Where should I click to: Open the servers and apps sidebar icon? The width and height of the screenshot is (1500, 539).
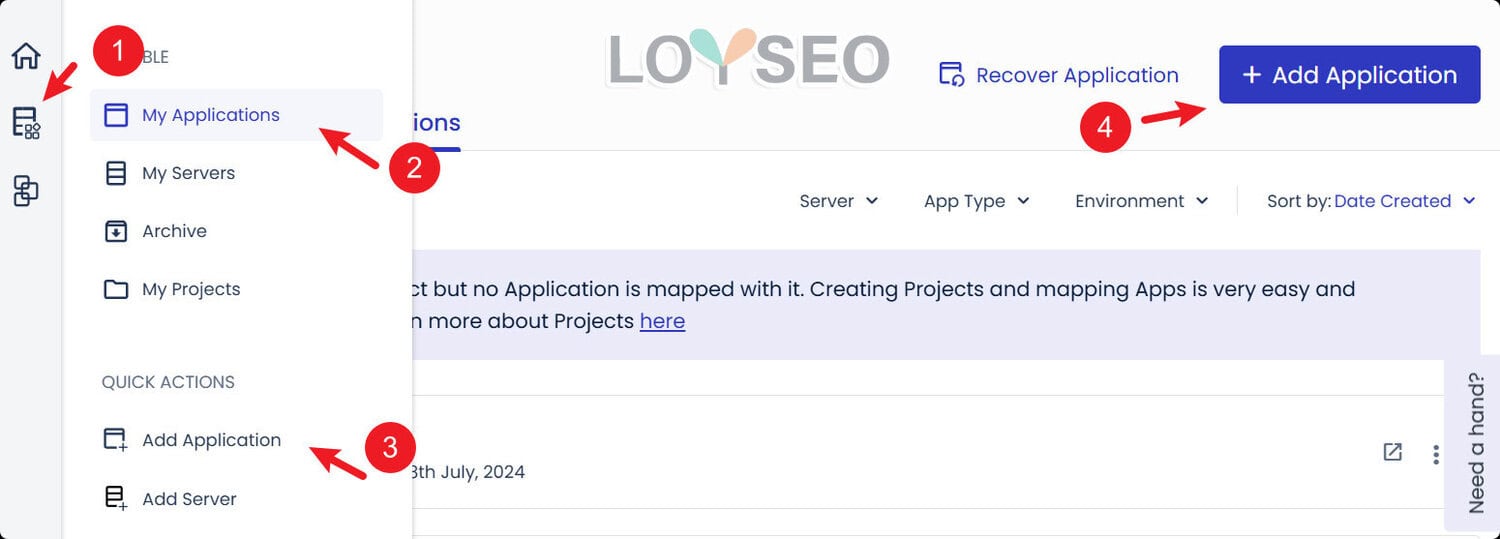coord(26,123)
